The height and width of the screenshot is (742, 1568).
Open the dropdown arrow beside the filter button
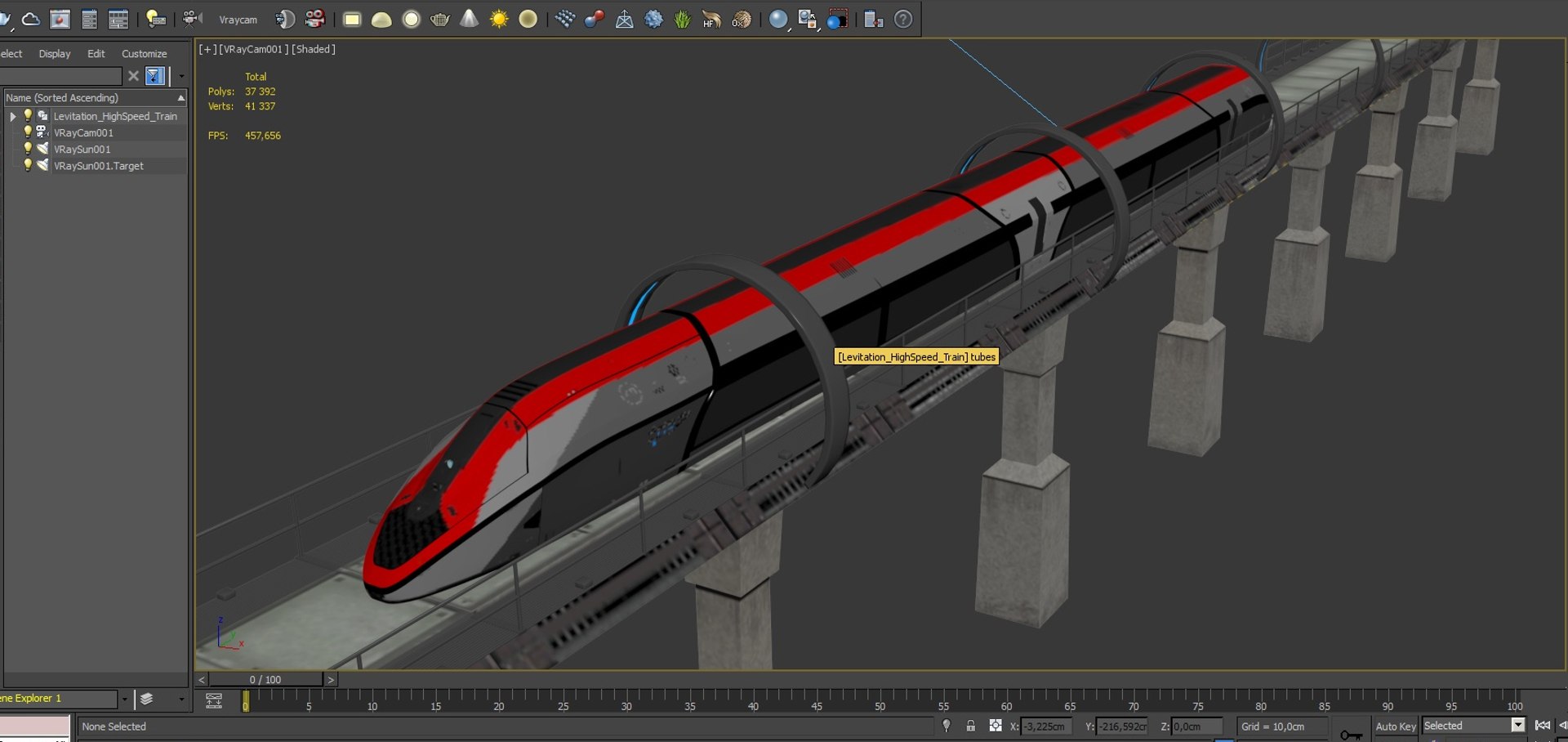coord(180,76)
